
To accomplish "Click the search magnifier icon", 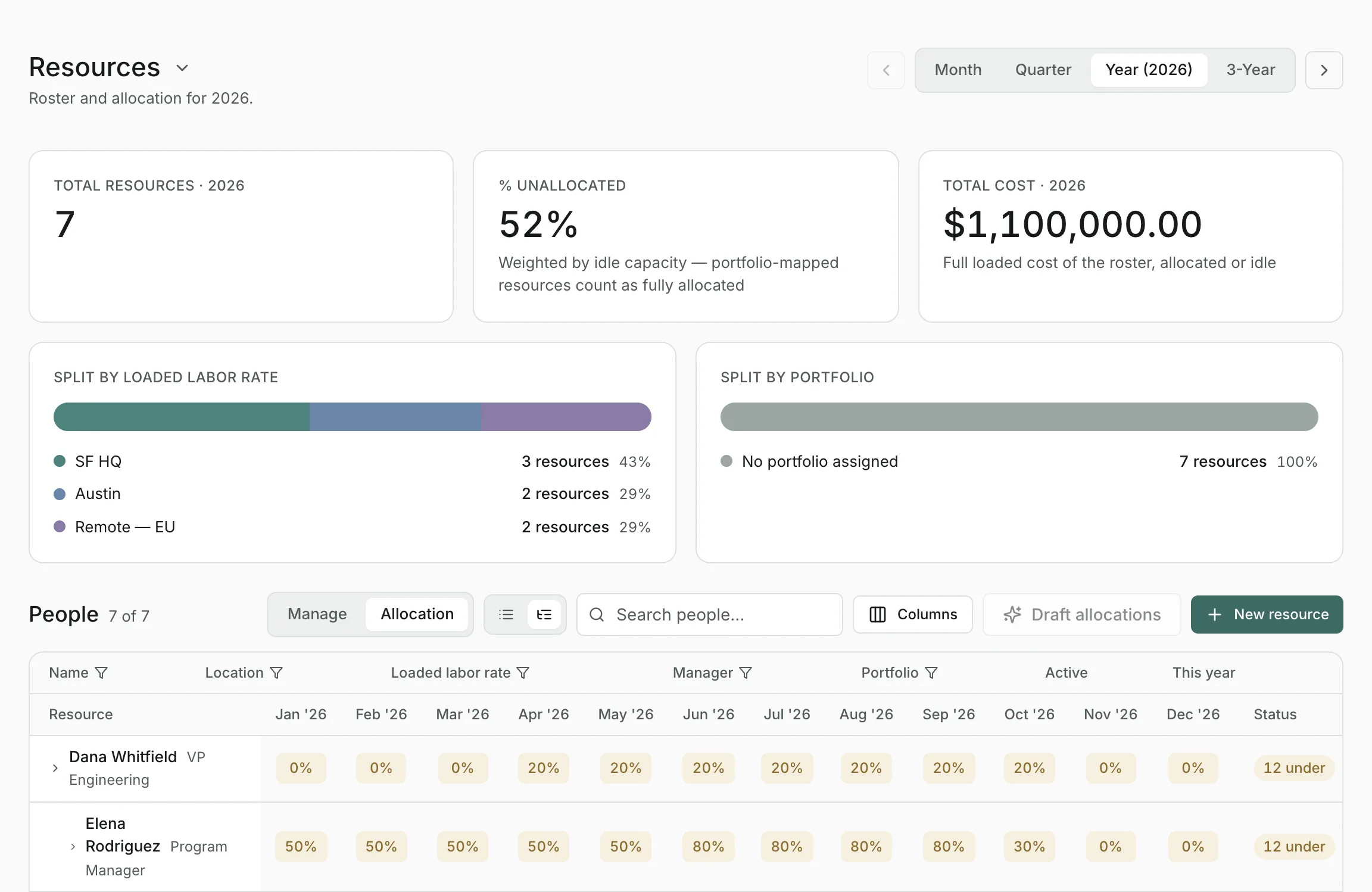I will [x=597, y=615].
